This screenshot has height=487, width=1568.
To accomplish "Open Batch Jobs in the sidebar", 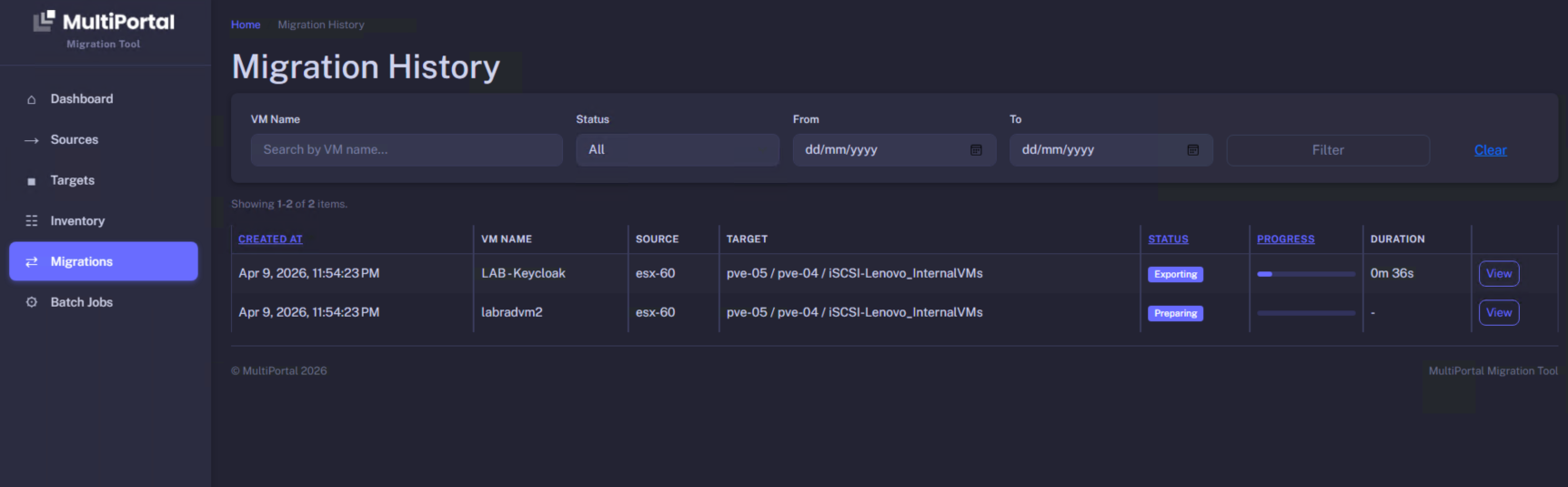I will [x=82, y=302].
